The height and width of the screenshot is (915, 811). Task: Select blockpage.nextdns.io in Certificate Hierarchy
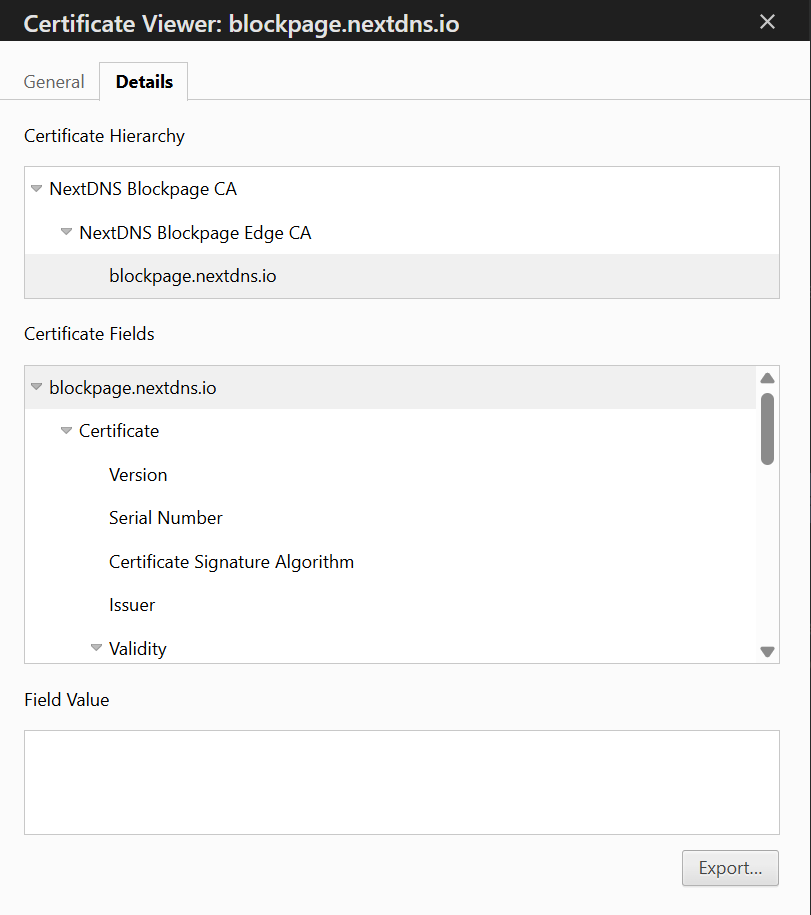point(192,276)
